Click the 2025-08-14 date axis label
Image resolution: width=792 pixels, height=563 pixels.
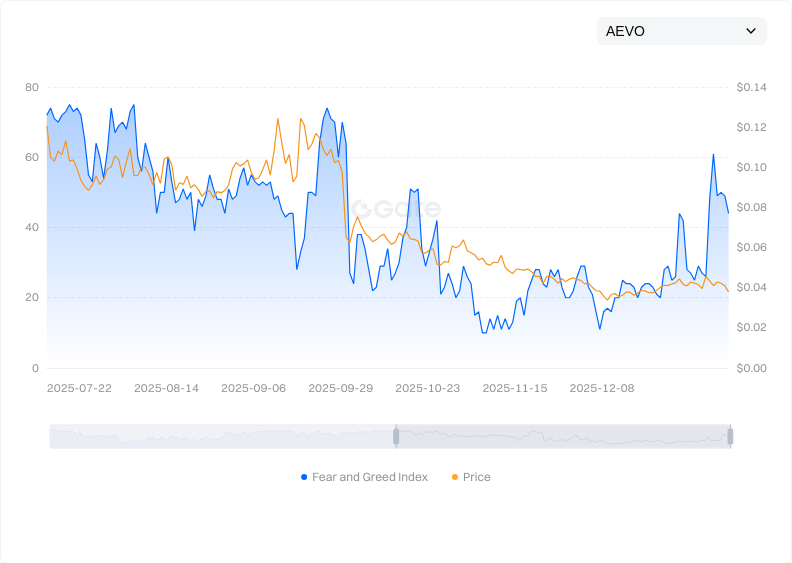click(x=166, y=388)
